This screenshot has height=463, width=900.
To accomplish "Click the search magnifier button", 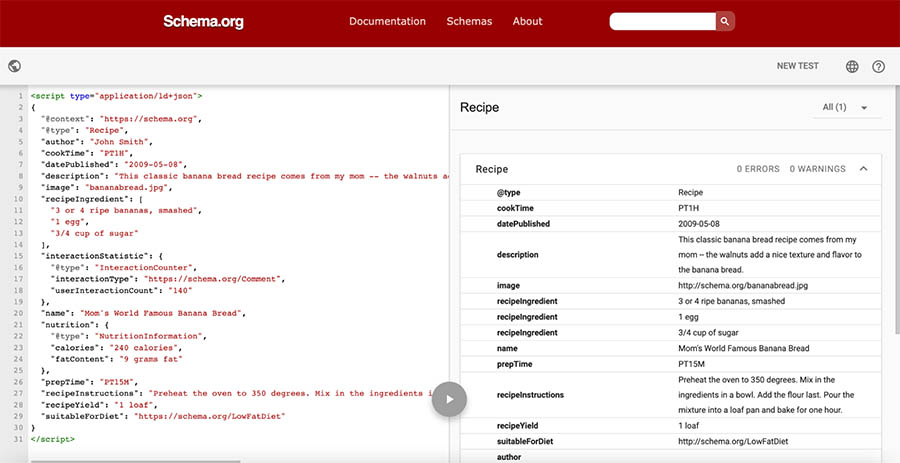I will click(725, 21).
